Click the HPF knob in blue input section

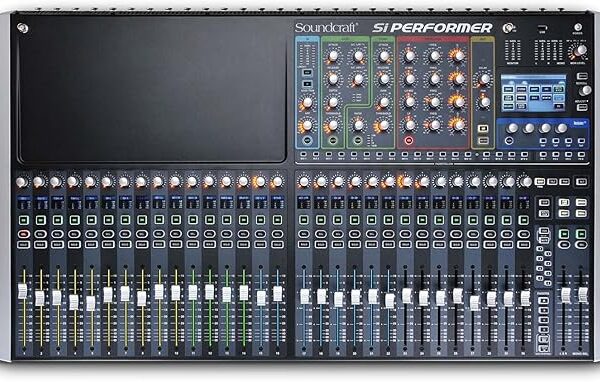click(x=307, y=126)
